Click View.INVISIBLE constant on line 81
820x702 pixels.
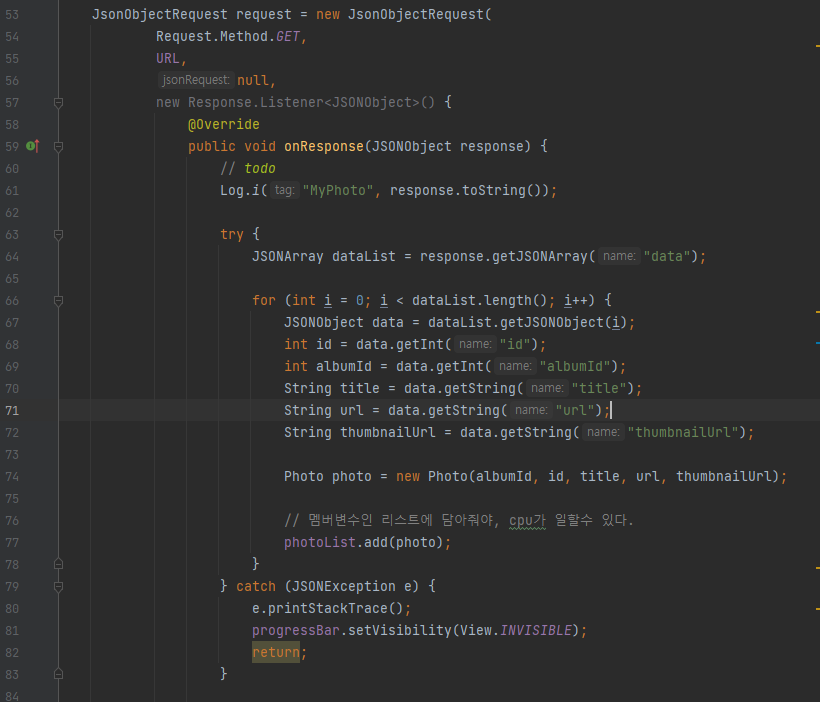point(516,630)
